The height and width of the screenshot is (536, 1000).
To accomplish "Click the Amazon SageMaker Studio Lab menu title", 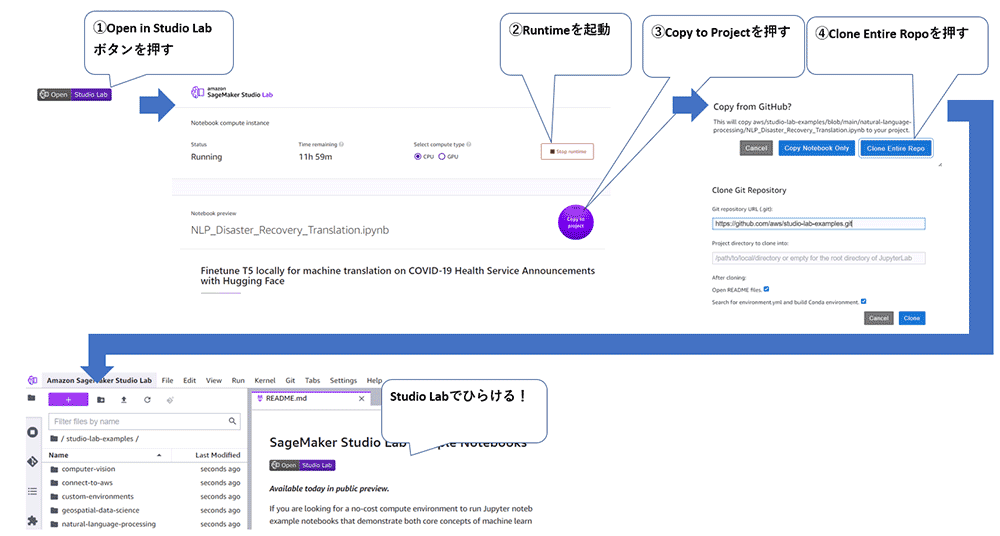I will tap(99, 380).
